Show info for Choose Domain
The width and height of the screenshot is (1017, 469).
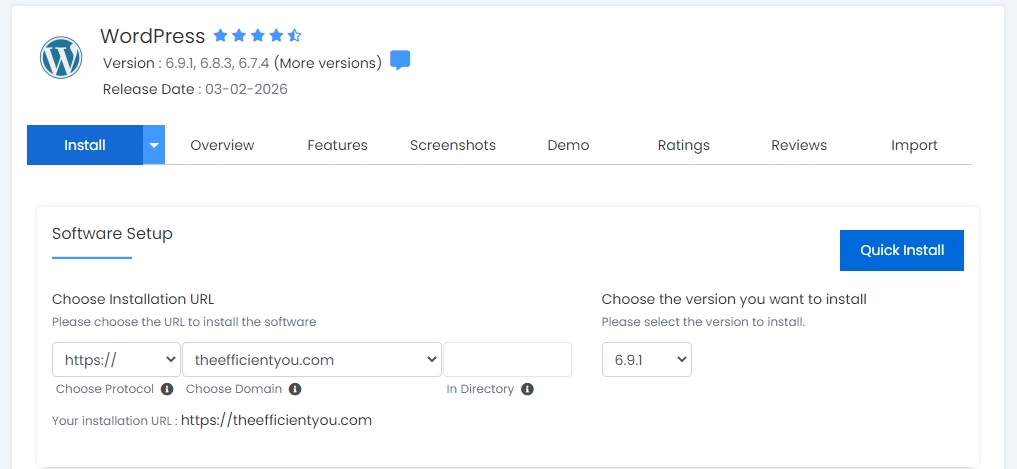295,389
